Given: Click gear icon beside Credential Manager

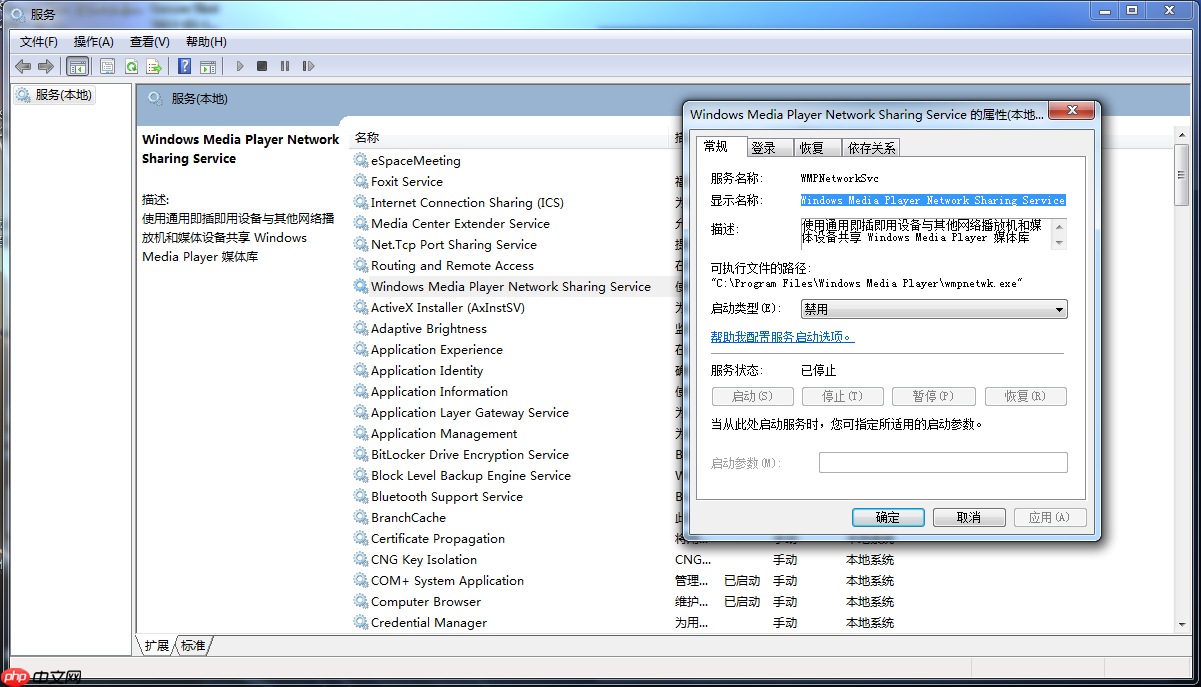Looking at the screenshot, I should [361, 622].
